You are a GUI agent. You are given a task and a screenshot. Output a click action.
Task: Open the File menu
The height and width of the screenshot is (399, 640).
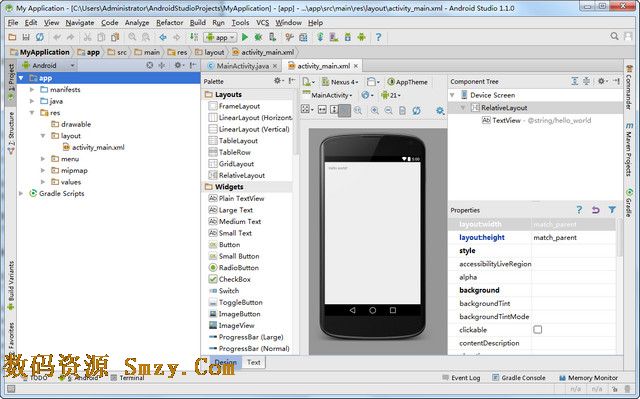pos(13,23)
